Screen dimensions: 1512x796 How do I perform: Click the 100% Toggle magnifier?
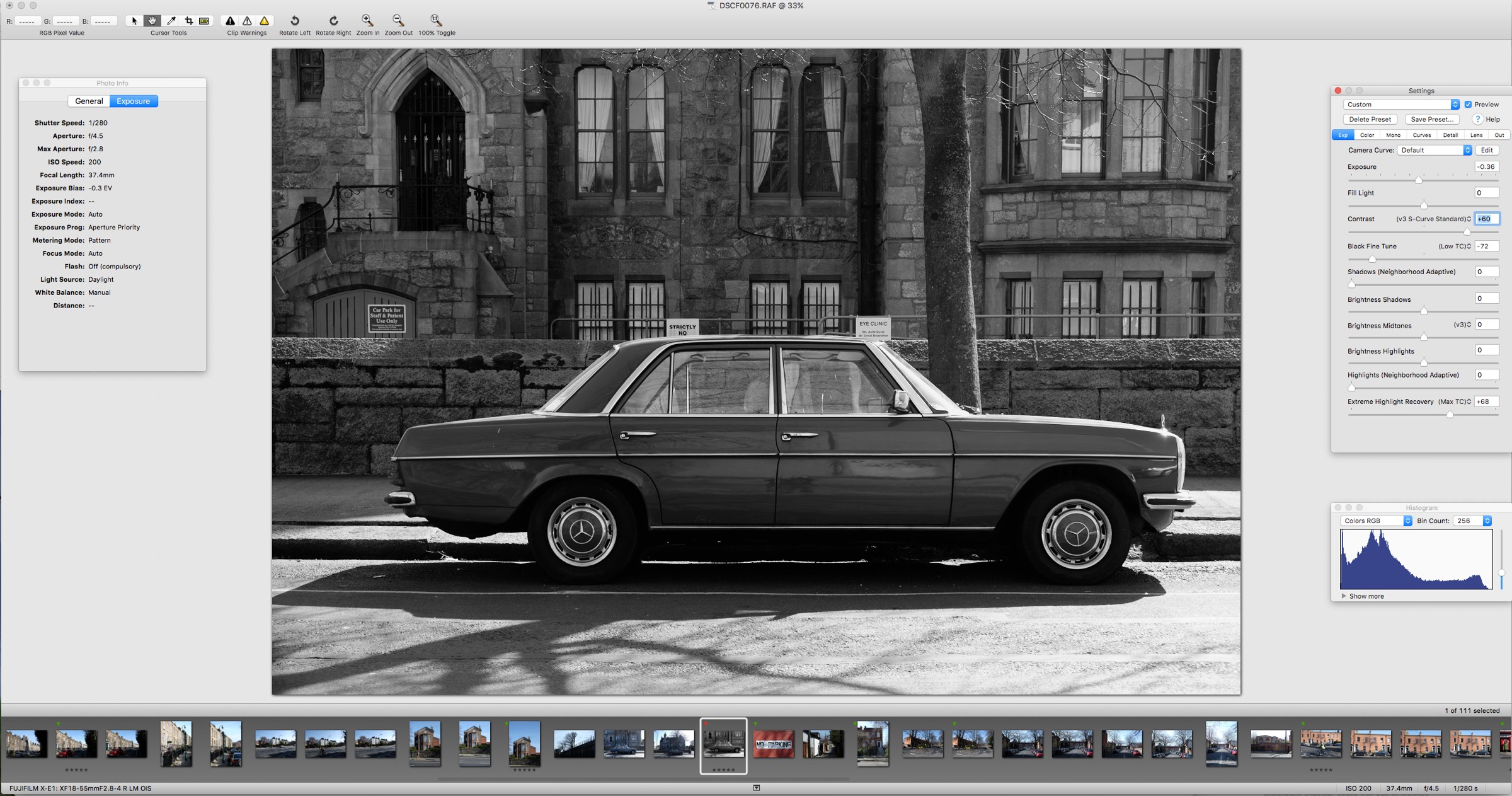(436, 21)
